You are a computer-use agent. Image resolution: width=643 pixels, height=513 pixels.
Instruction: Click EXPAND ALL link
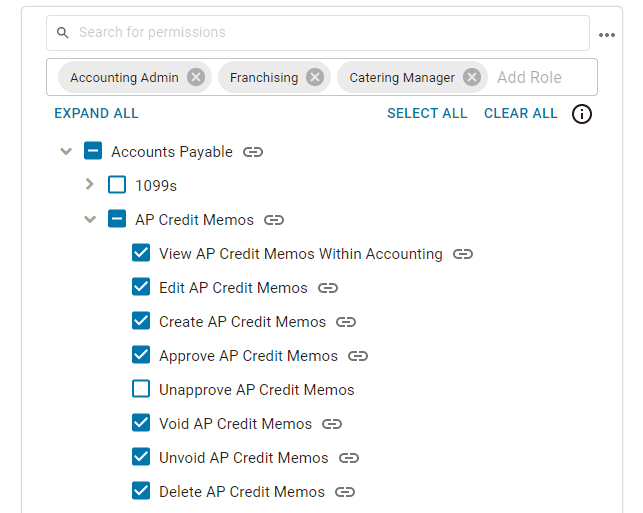(x=96, y=113)
